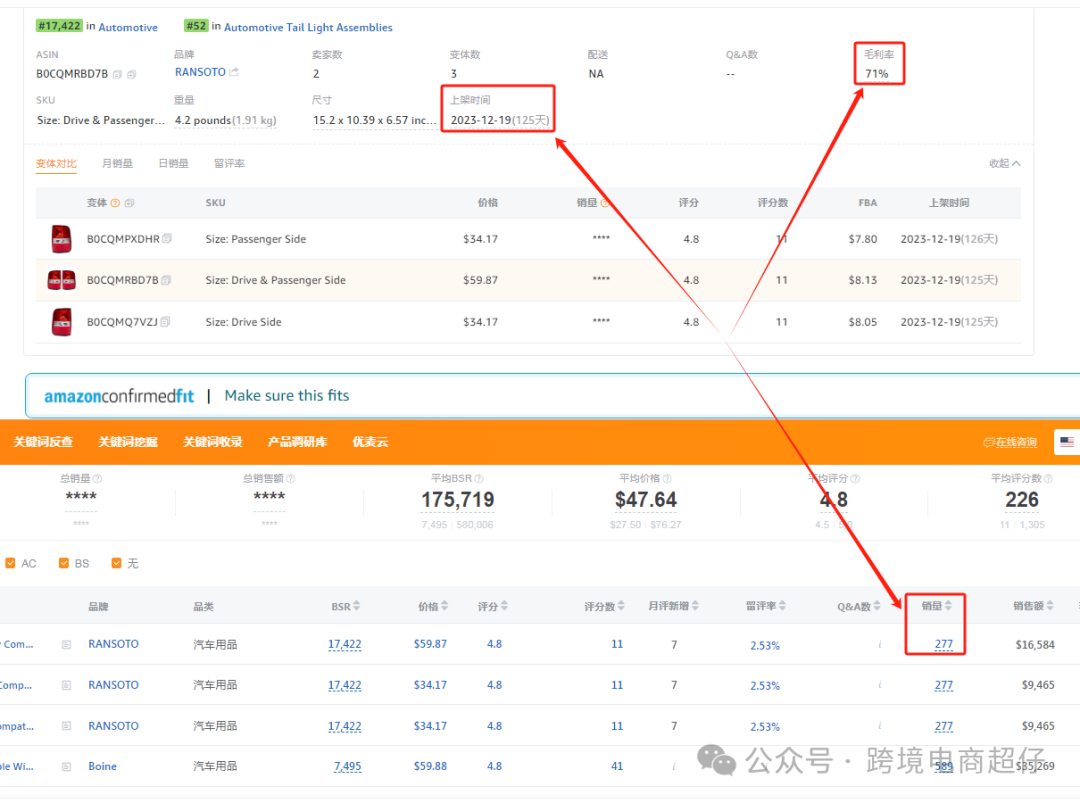
Task: Open the help icon beside 总销量
Action: pyautogui.click(x=97, y=479)
